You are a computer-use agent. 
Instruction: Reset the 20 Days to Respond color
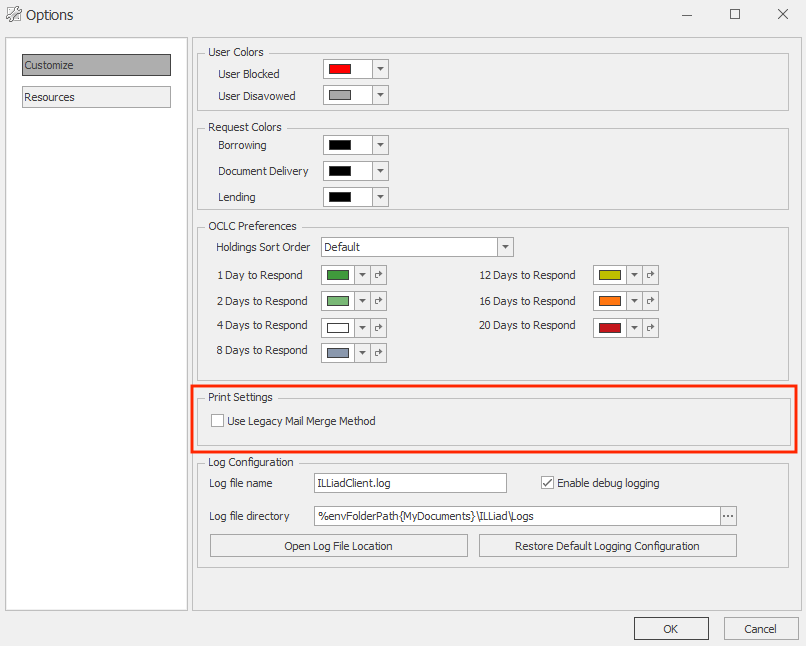tap(651, 327)
